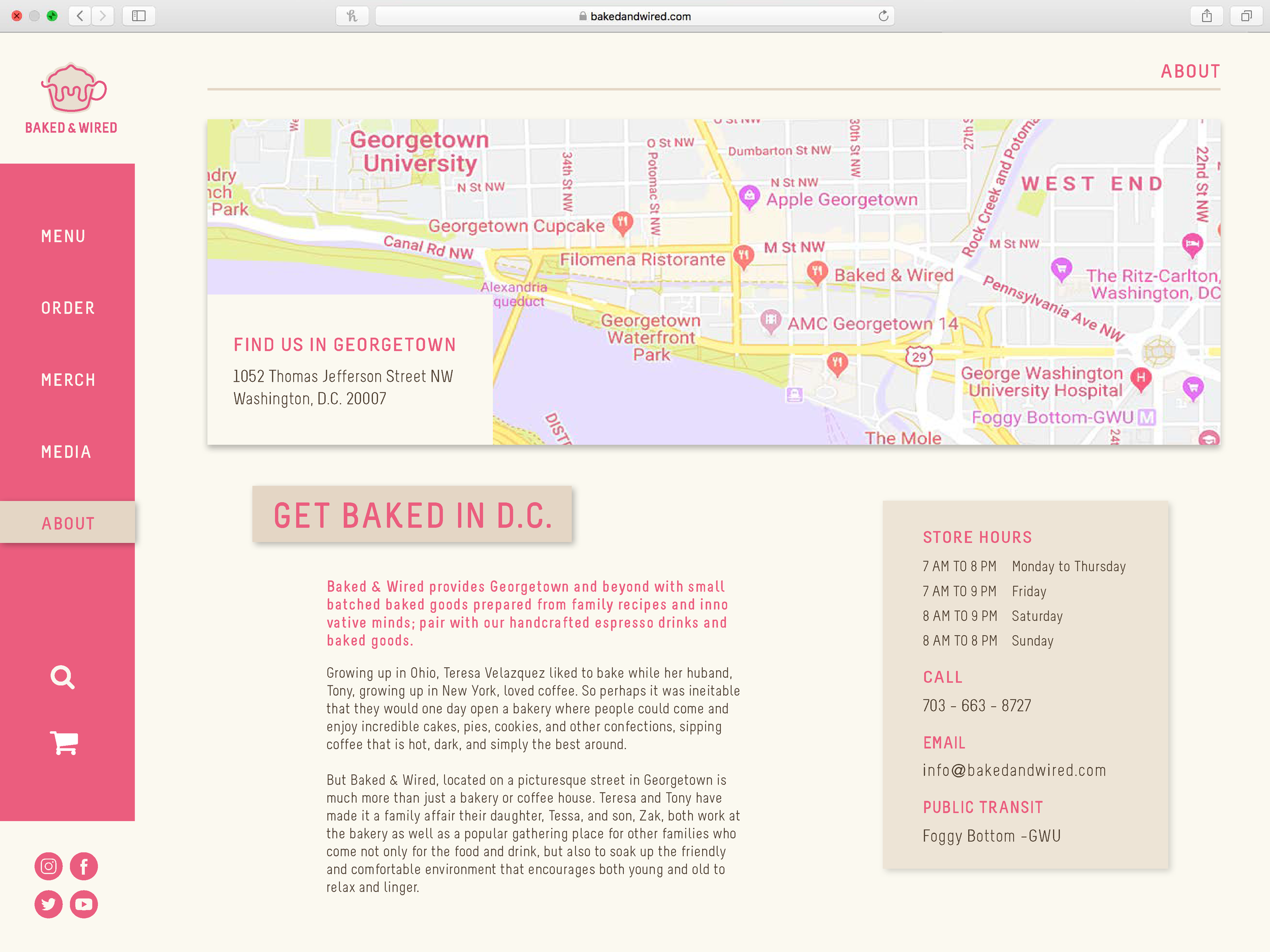Click Georgetown Waterfront Park map label
The width and height of the screenshot is (1270, 952).
point(651,338)
